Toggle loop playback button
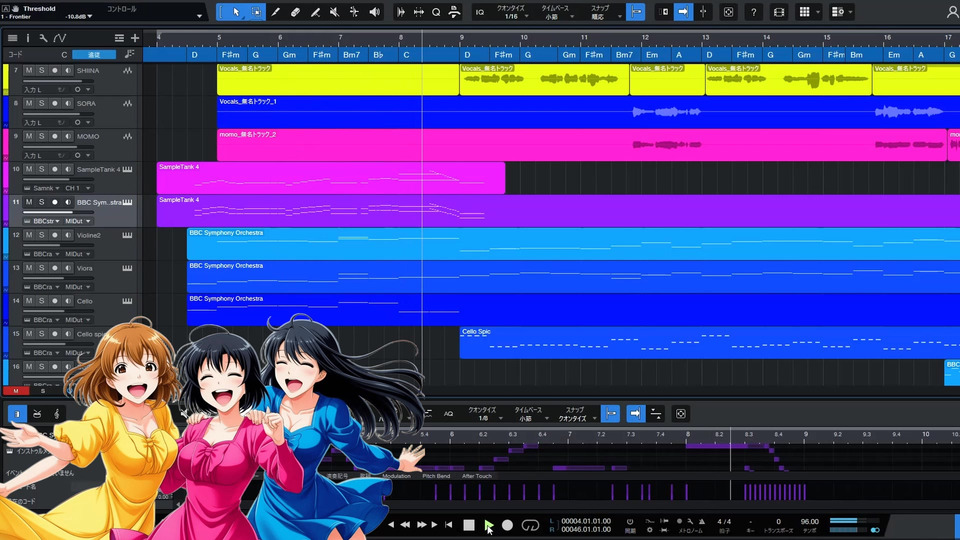This screenshot has width=960, height=540. coord(530,525)
